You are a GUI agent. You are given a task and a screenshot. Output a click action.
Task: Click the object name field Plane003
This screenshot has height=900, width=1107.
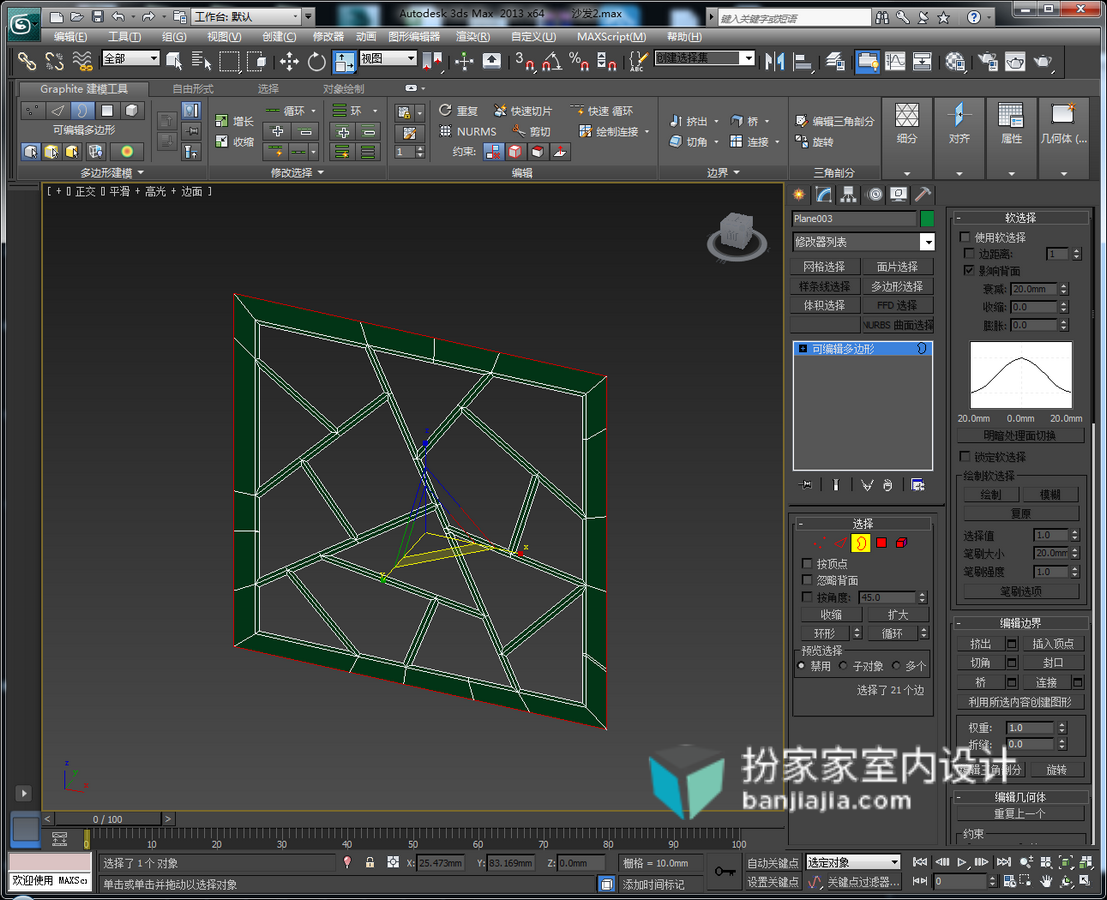(x=854, y=219)
